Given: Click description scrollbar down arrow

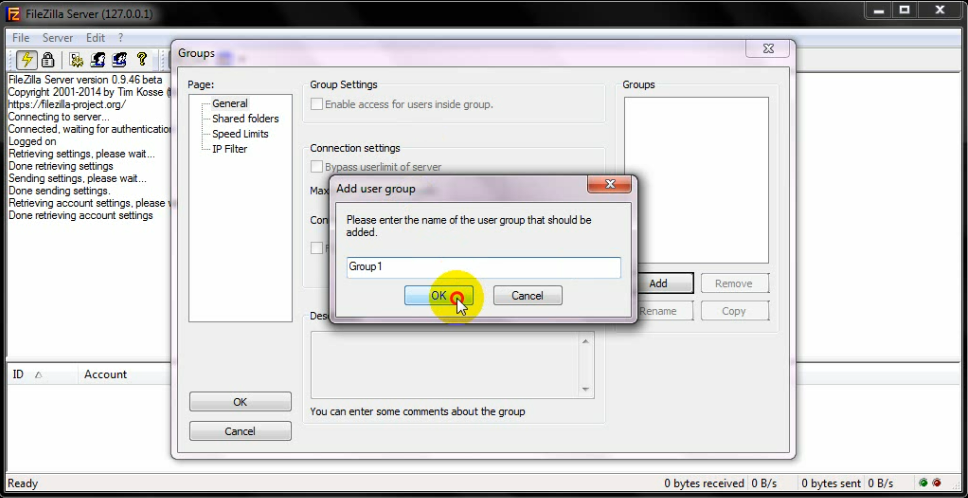Looking at the screenshot, I should pos(585,389).
